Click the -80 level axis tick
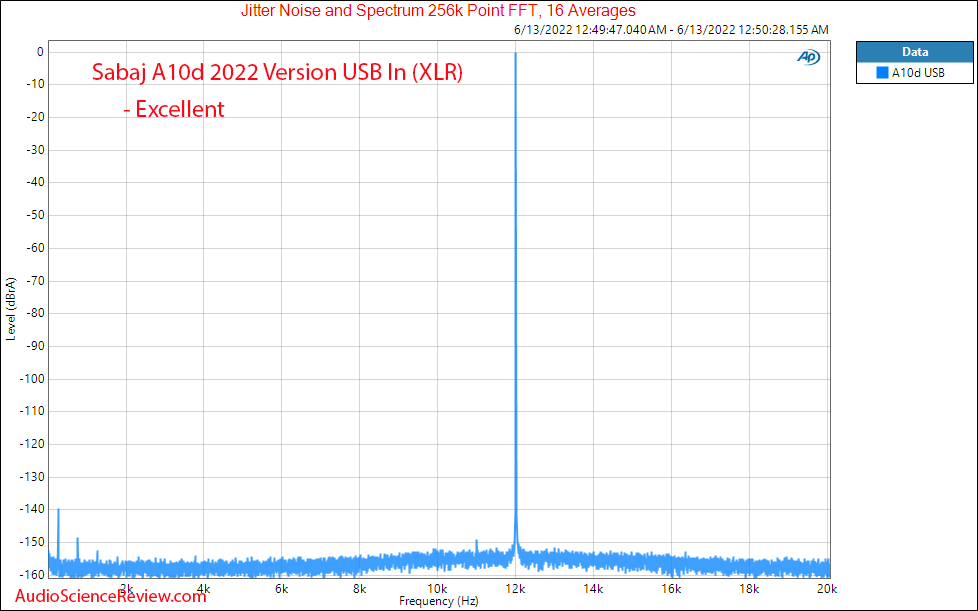Screen dimensions: 978x611 tap(34, 313)
